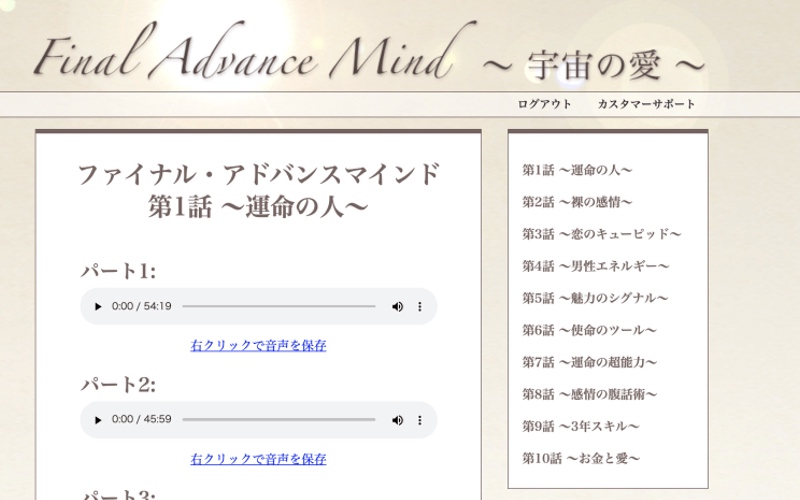Open 第1話 ～運命の人～ in the sidebar
Viewport: 800px width, 500px height.
577,170
